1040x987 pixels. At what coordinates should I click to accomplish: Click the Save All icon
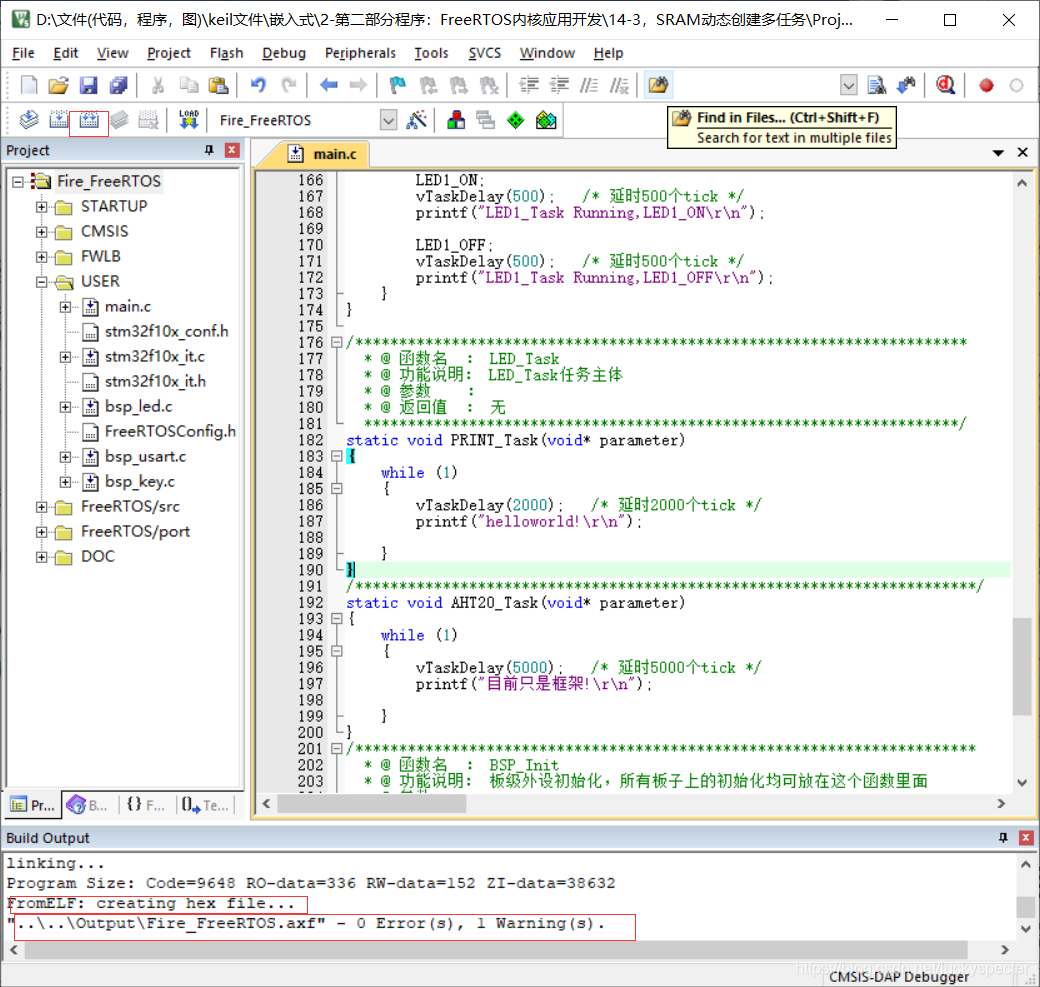[x=119, y=86]
